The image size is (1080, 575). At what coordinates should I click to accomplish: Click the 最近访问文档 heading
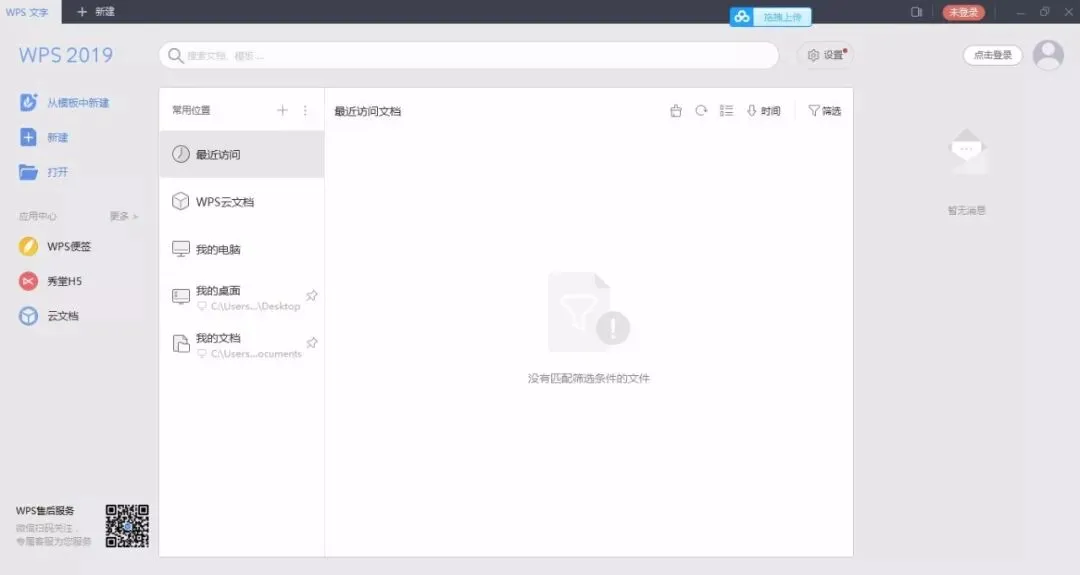(x=367, y=111)
